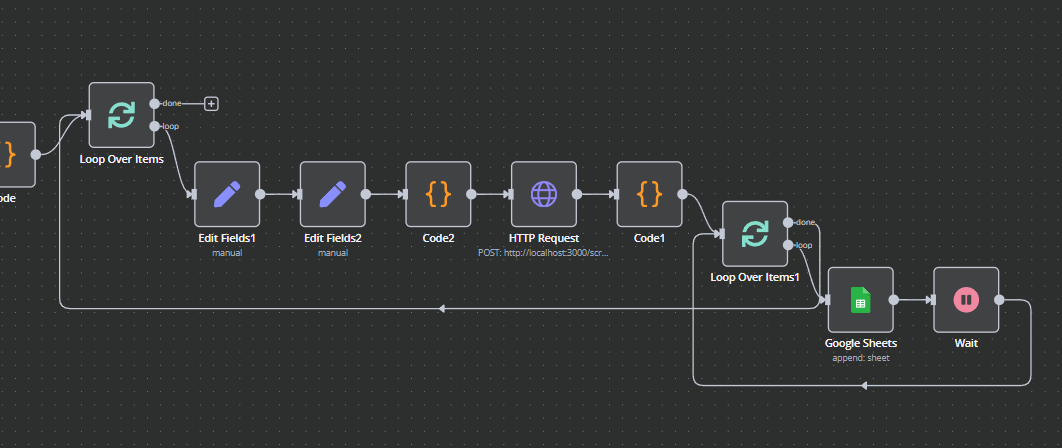Click the HTTP Request node label text
This screenshot has width=1062, height=448.
(544, 239)
